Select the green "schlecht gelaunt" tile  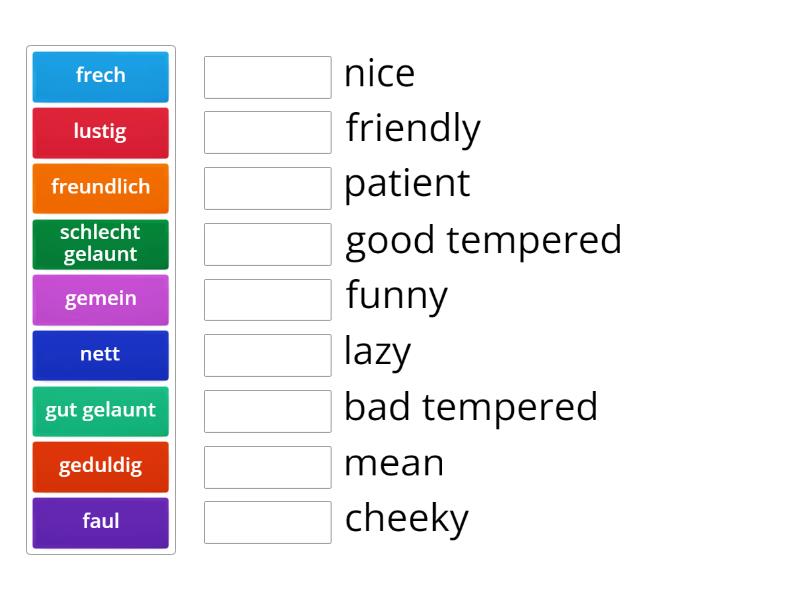click(x=100, y=243)
